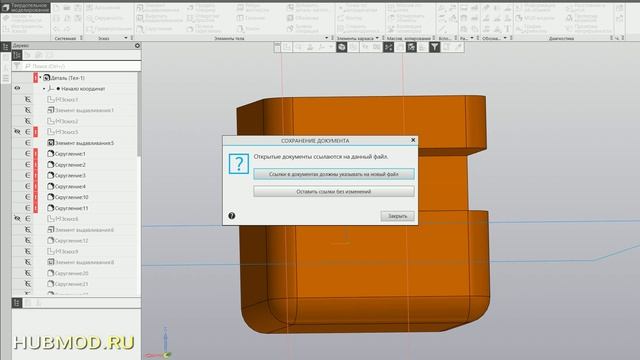Click Диагностика ribbon group label
This screenshot has width=640, height=360.
pyautogui.click(x=561, y=38)
